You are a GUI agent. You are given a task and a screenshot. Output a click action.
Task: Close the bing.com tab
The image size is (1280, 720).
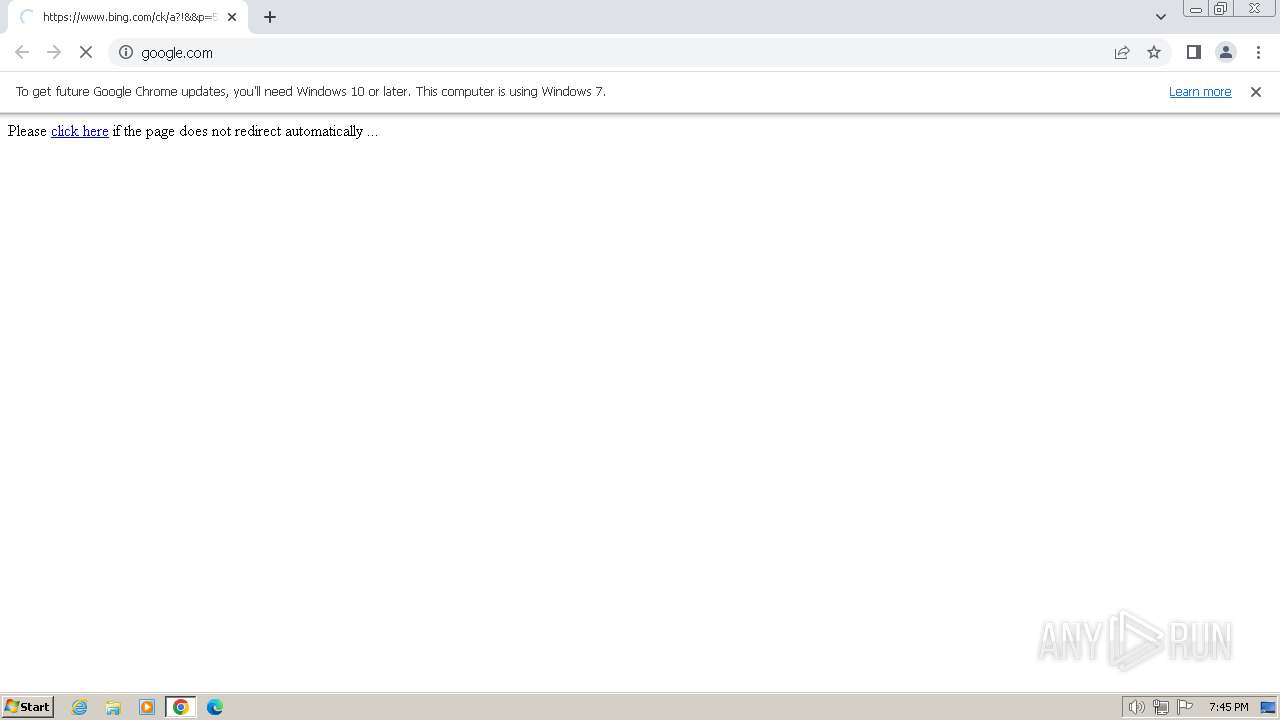(232, 17)
